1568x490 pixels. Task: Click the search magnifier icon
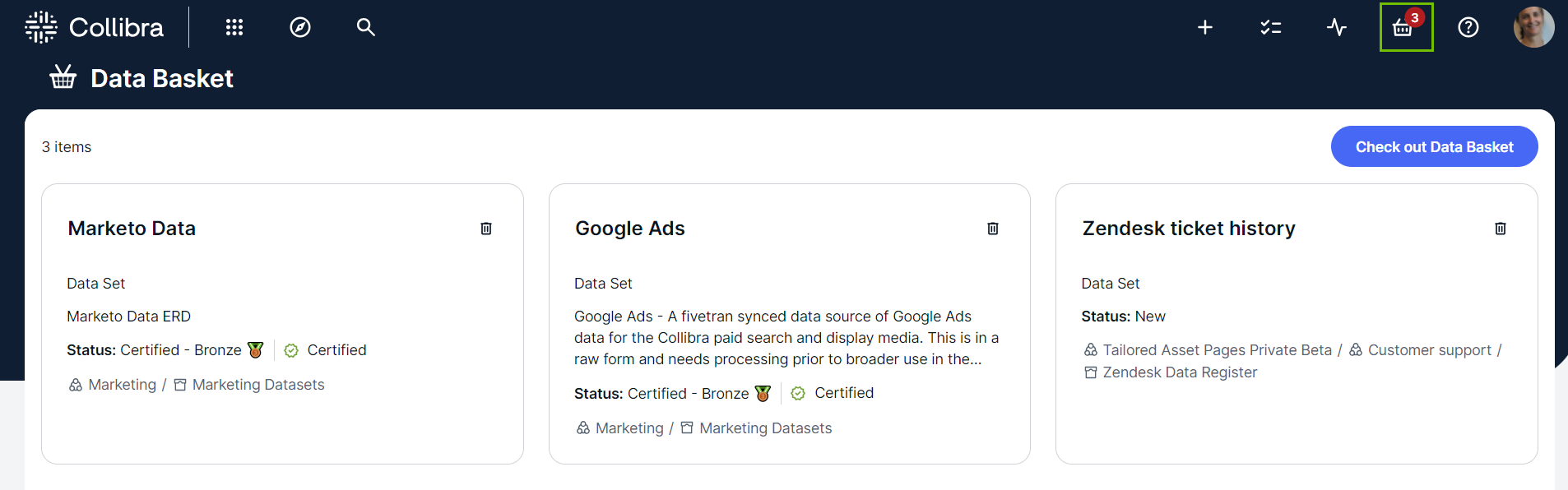click(x=366, y=27)
